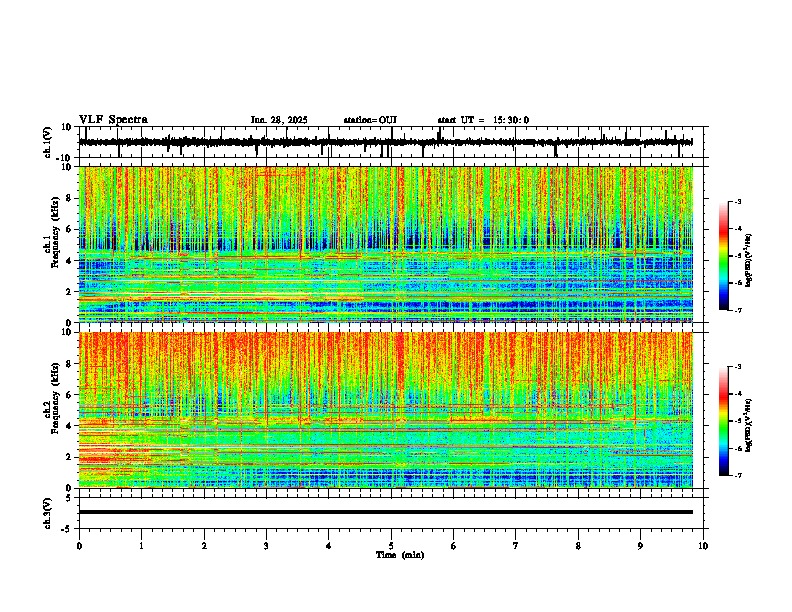Viewport: 792px width, 612px height.
Task: Click the ch.2 spectrogram color scale bar
Action: tap(723, 421)
